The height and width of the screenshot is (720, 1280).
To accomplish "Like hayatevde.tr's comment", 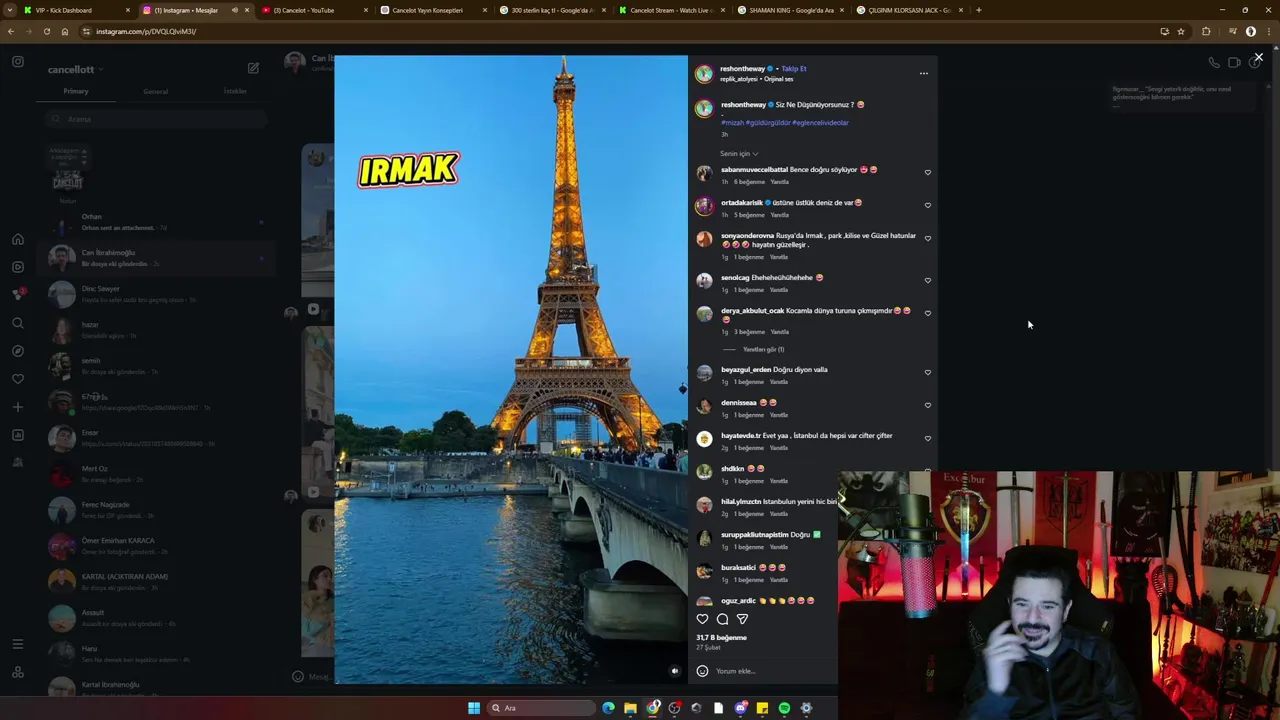I will pos(927,438).
